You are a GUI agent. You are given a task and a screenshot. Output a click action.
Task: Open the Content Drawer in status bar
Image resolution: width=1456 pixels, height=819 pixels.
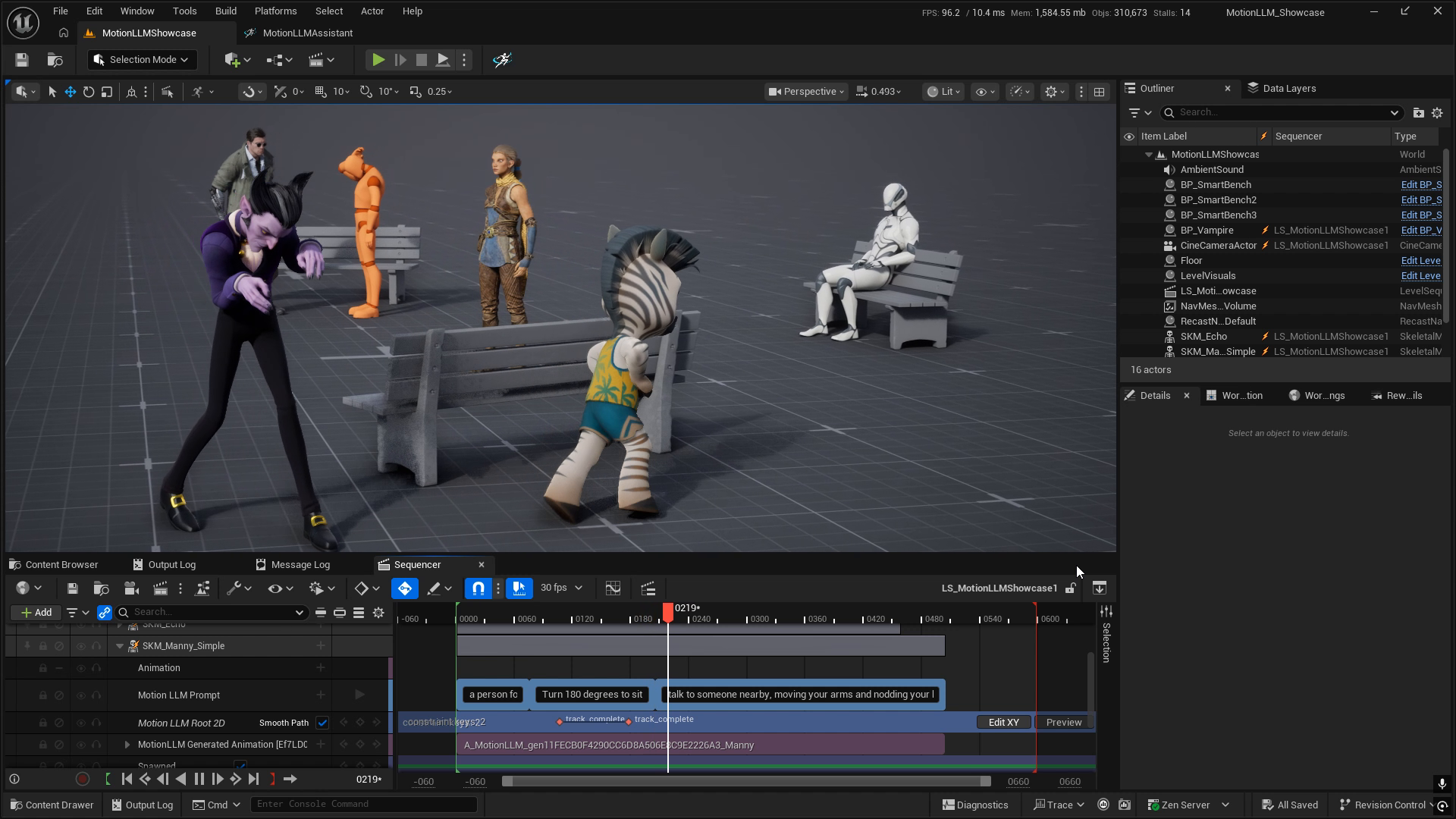pyautogui.click(x=52, y=805)
